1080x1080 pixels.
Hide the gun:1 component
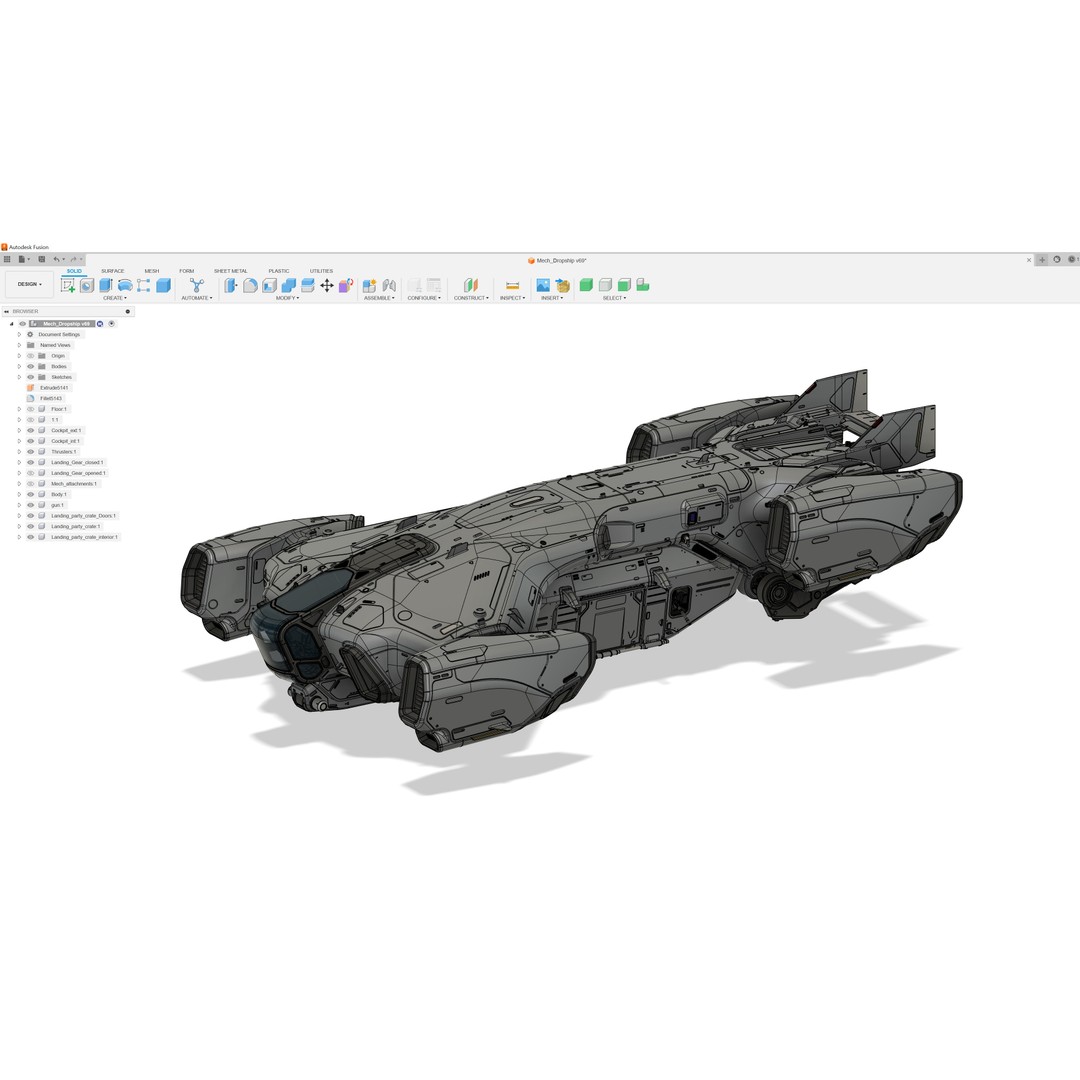pyautogui.click(x=30, y=505)
